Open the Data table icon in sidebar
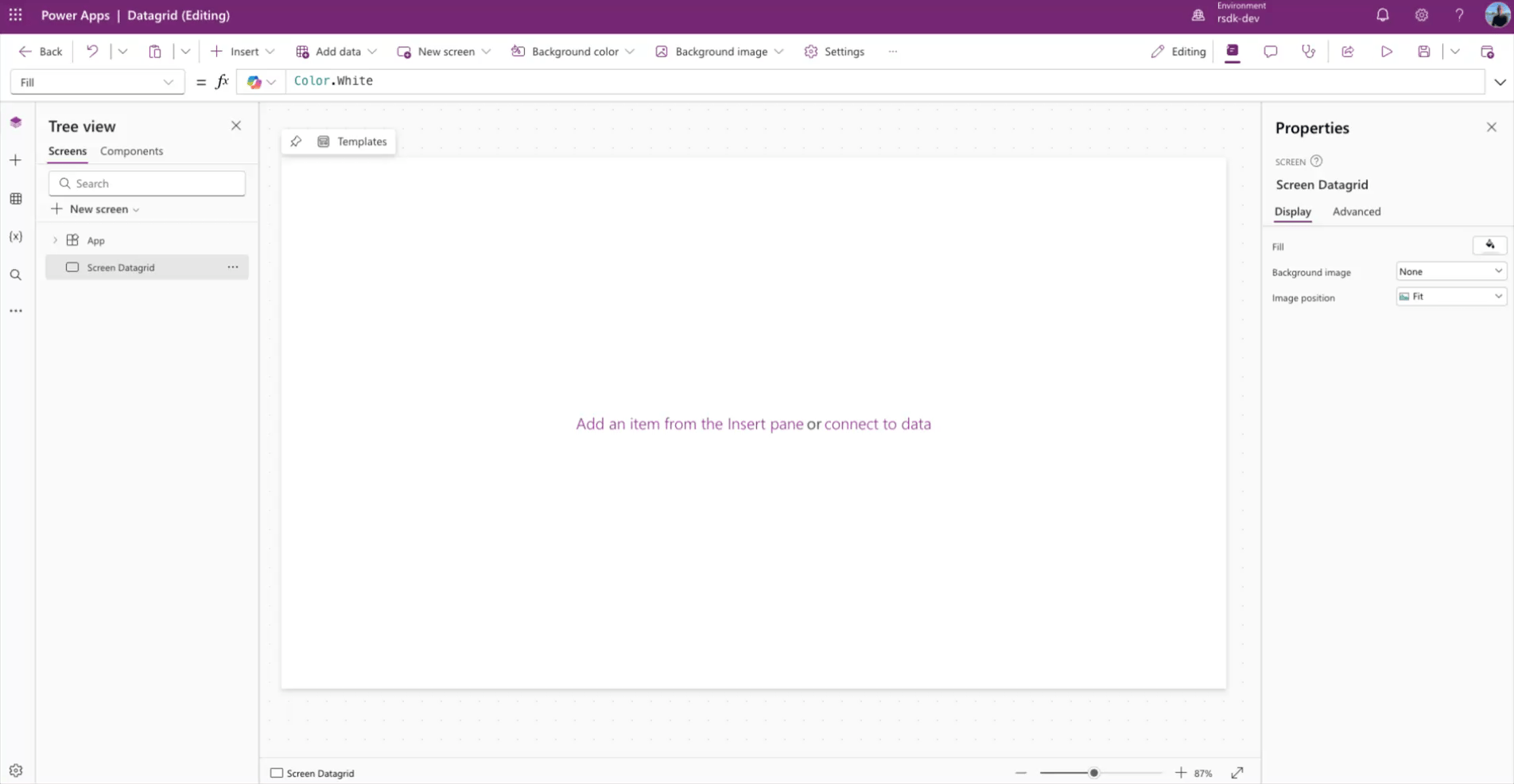 [16, 199]
